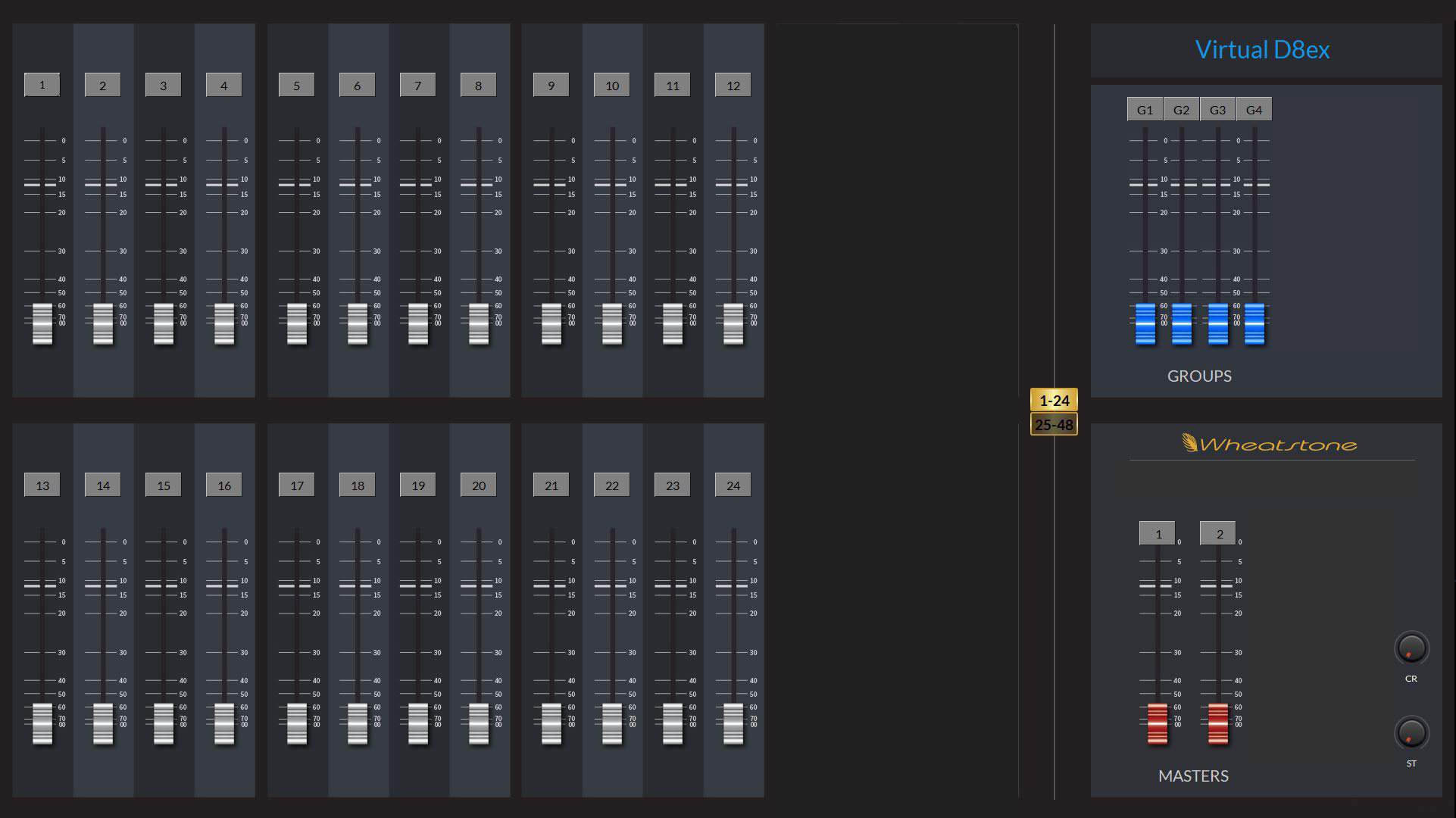Switch to fader bank 1-24

click(x=1054, y=400)
